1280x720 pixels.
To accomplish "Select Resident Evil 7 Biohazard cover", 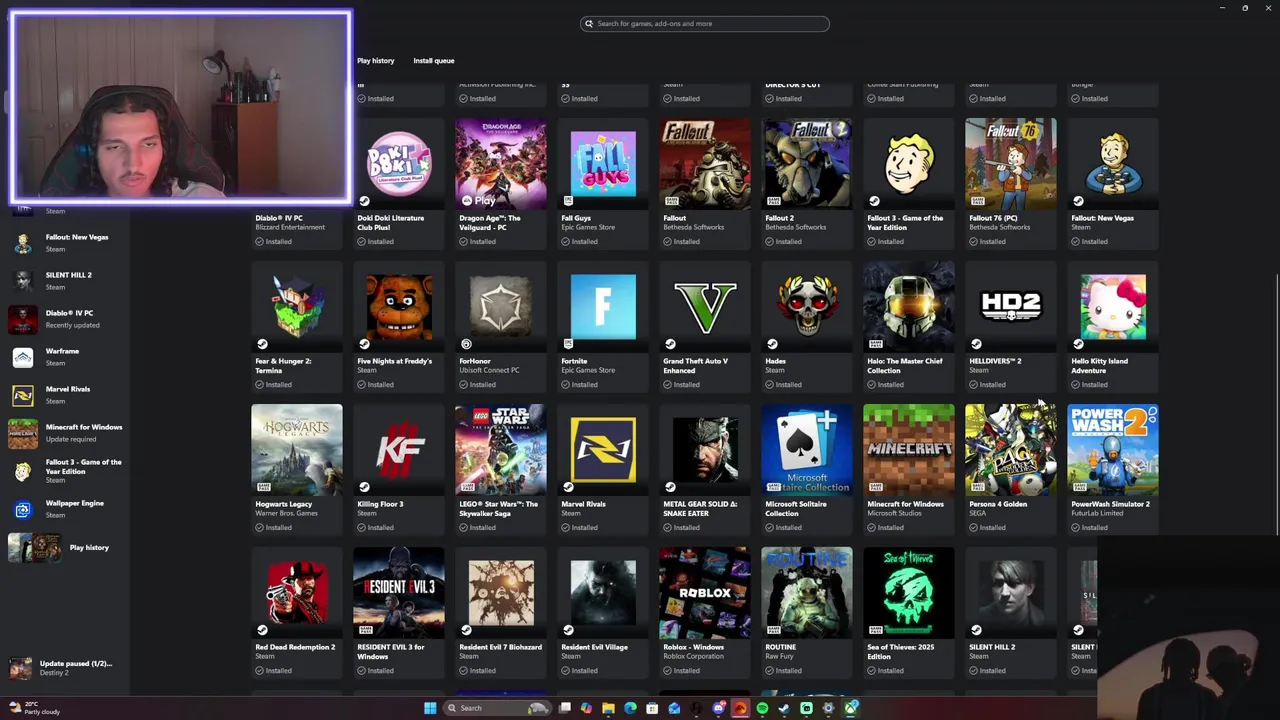I will point(501,593).
